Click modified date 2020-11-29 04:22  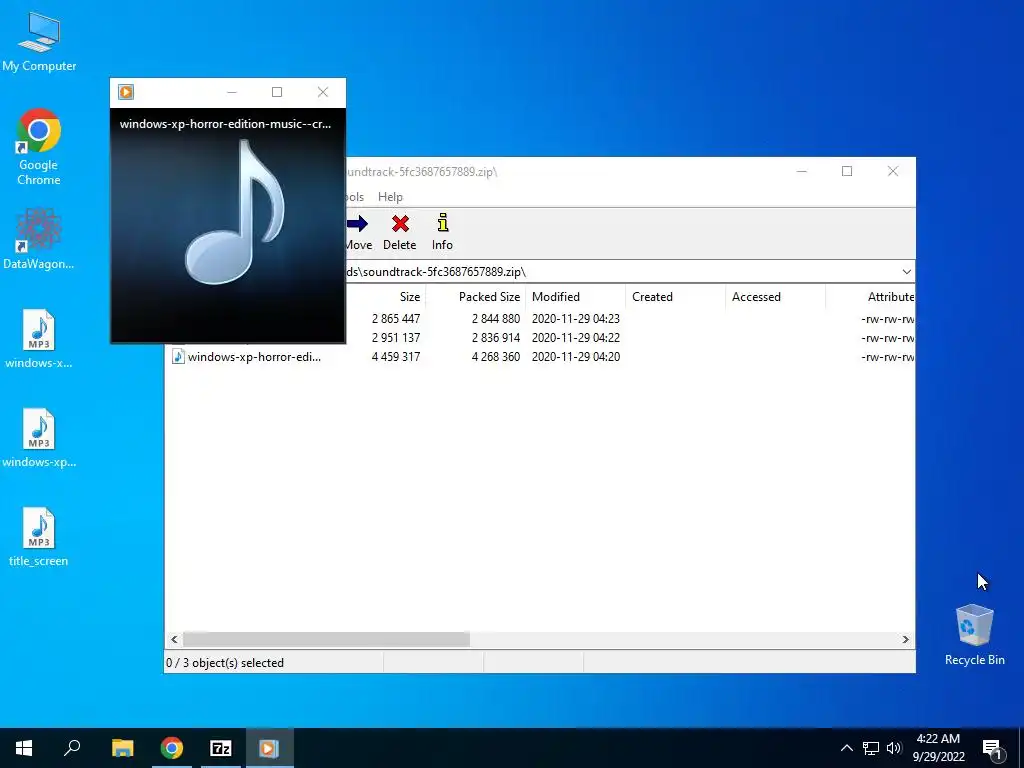coord(575,338)
